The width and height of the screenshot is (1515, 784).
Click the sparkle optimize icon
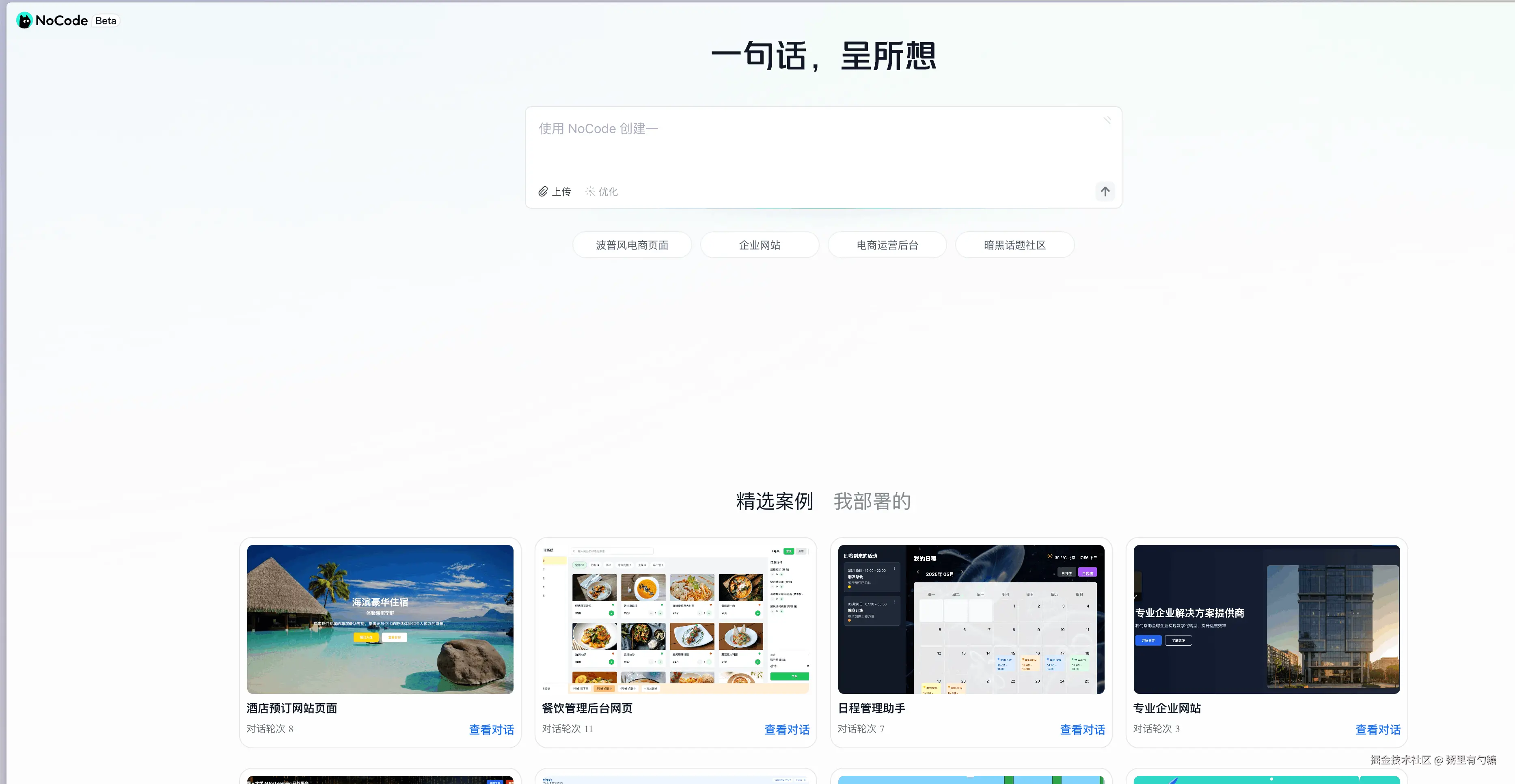[590, 192]
